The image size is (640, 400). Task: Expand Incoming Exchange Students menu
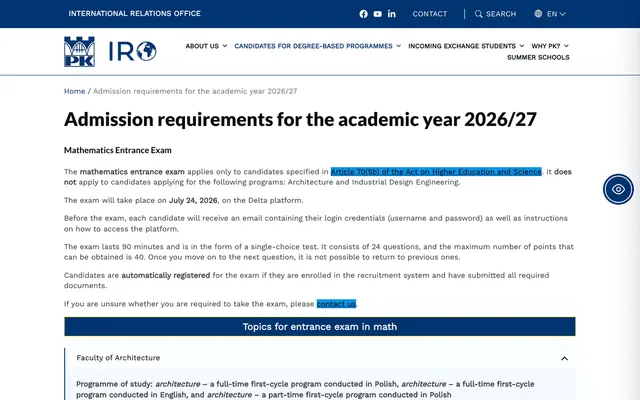click(x=466, y=46)
